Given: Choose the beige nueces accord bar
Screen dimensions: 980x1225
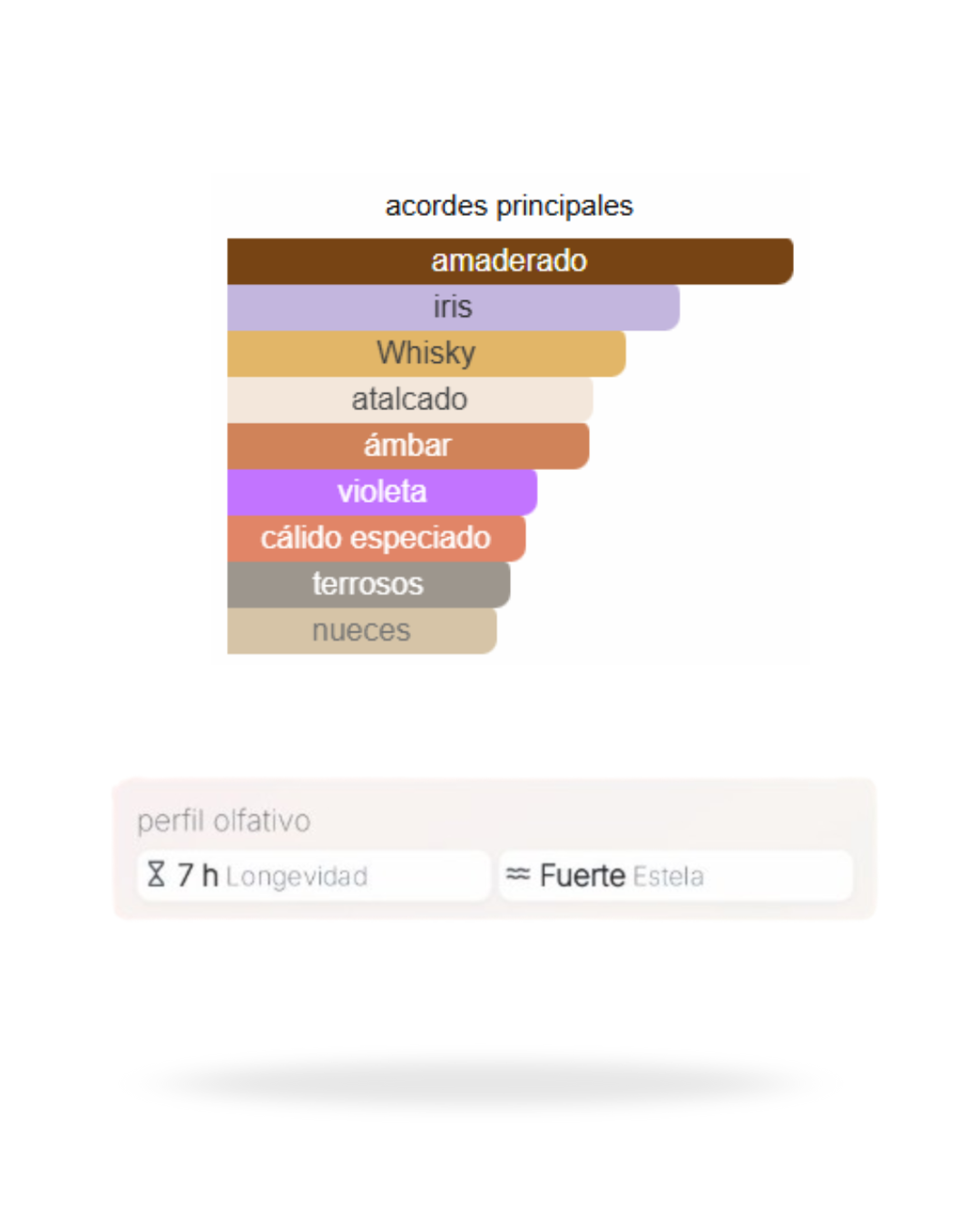Looking at the screenshot, I should pos(361,631).
